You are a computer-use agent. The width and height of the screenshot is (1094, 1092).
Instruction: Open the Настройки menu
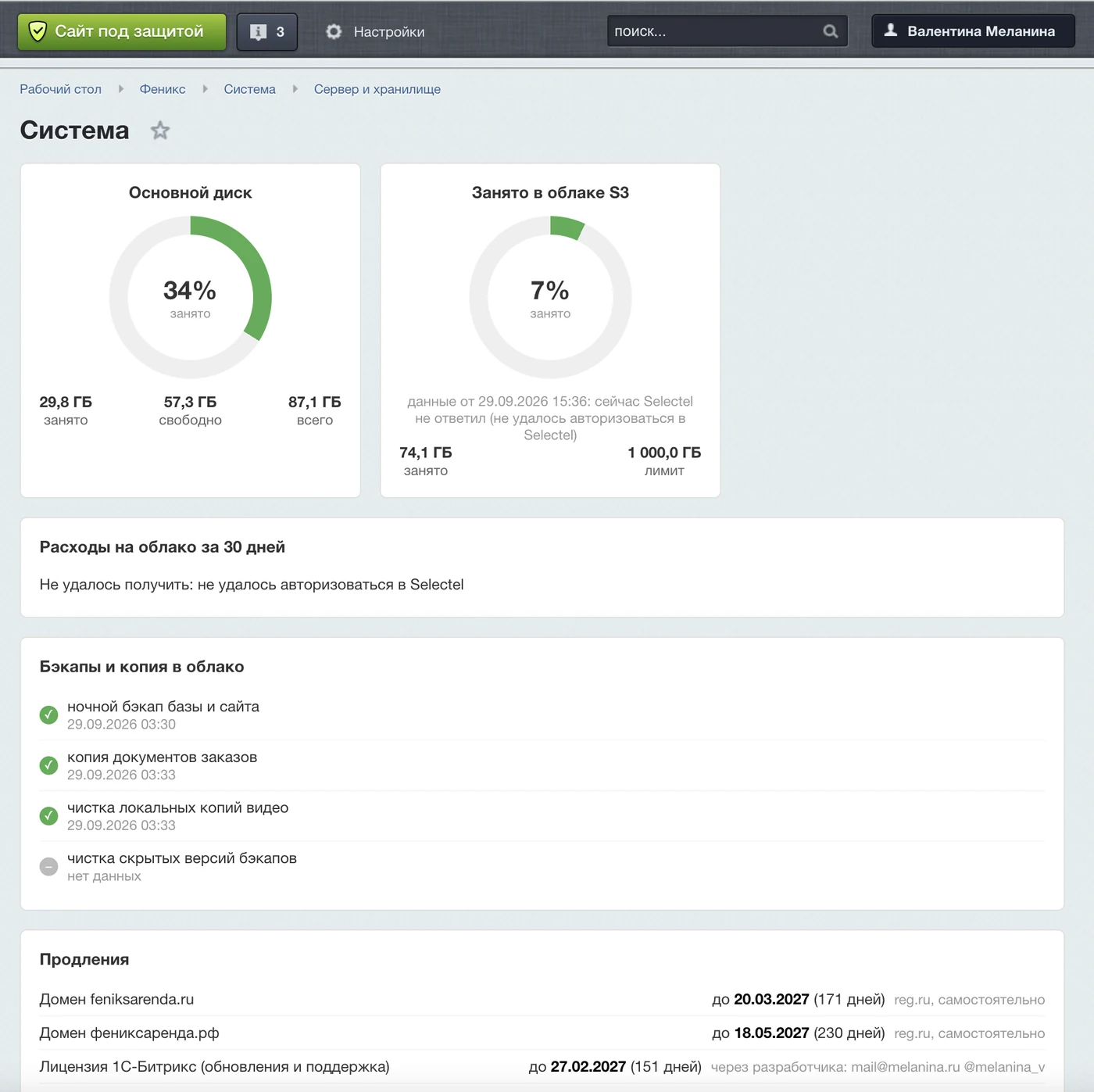click(x=375, y=32)
